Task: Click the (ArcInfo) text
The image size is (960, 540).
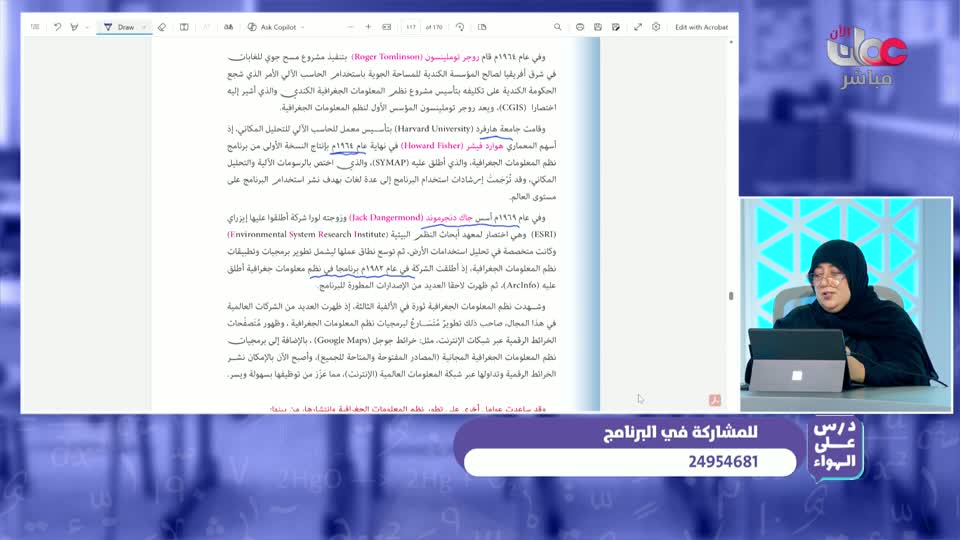Action: pos(520,285)
